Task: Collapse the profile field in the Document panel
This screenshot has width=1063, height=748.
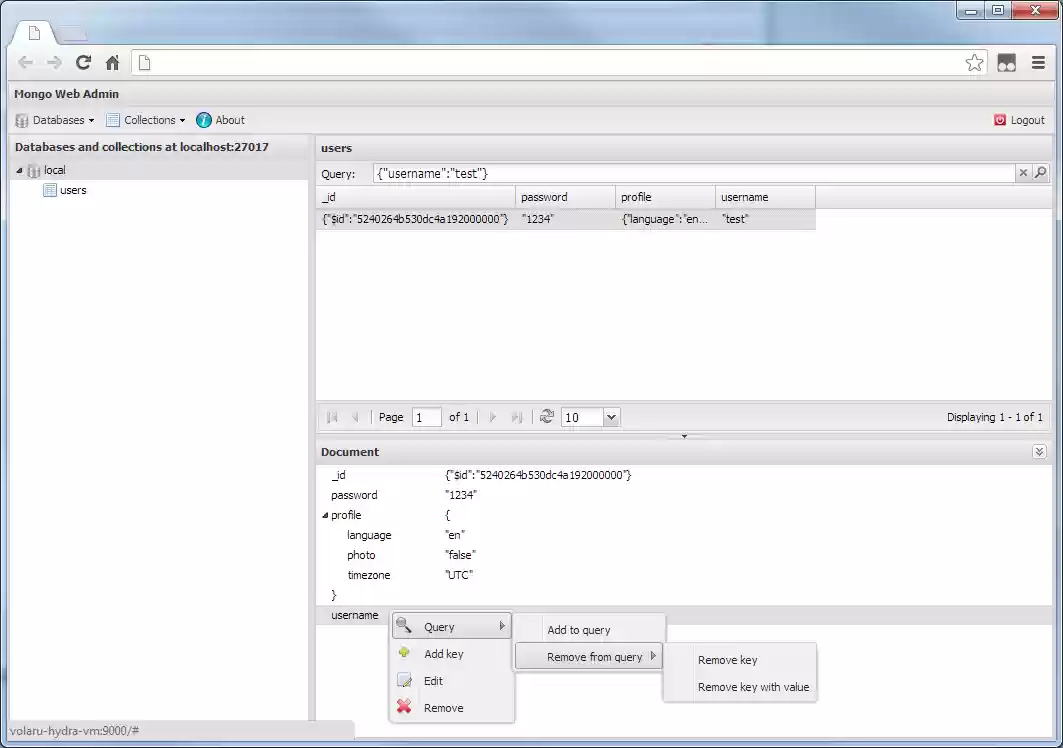Action: pos(324,515)
